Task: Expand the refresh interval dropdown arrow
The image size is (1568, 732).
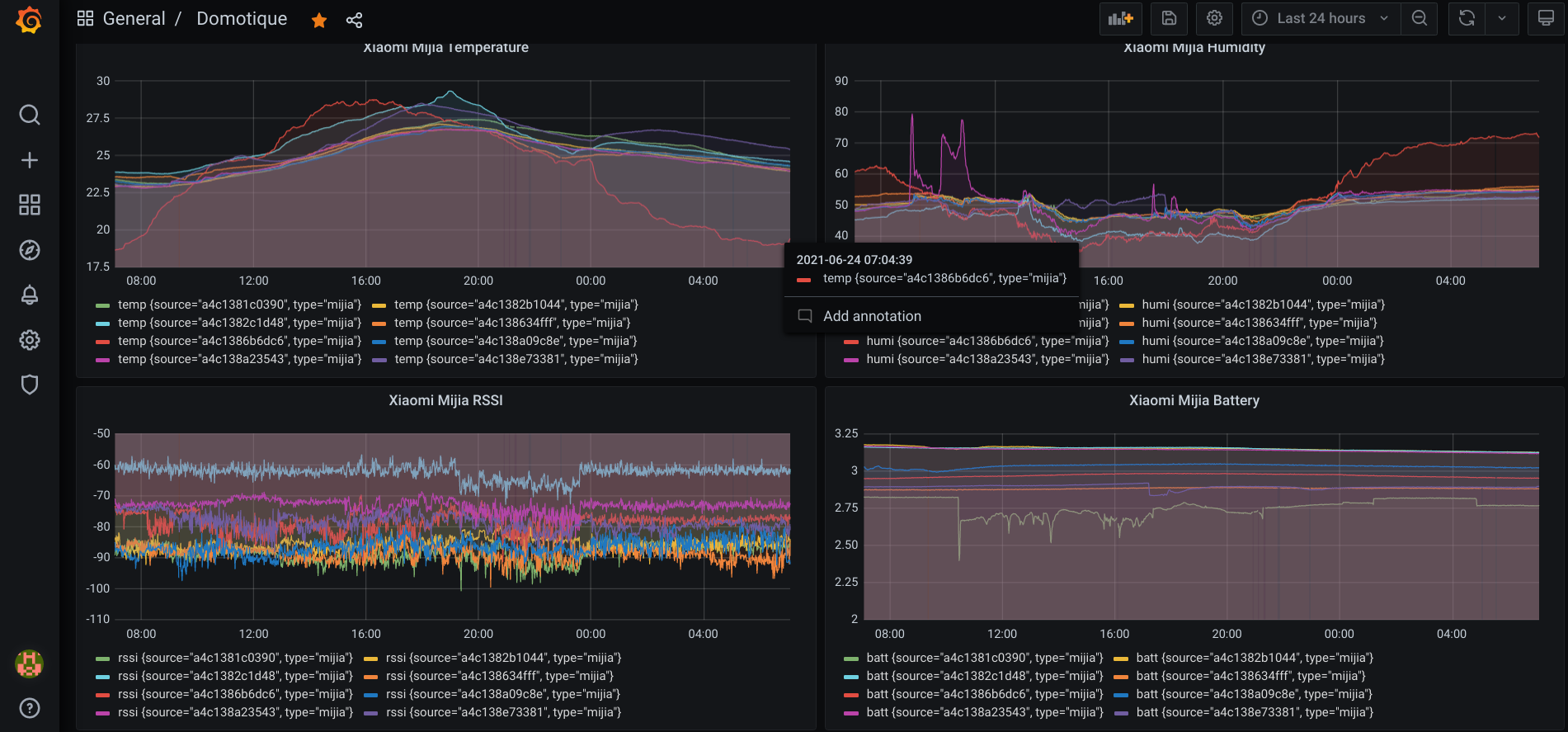Action: tap(1502, 18)
